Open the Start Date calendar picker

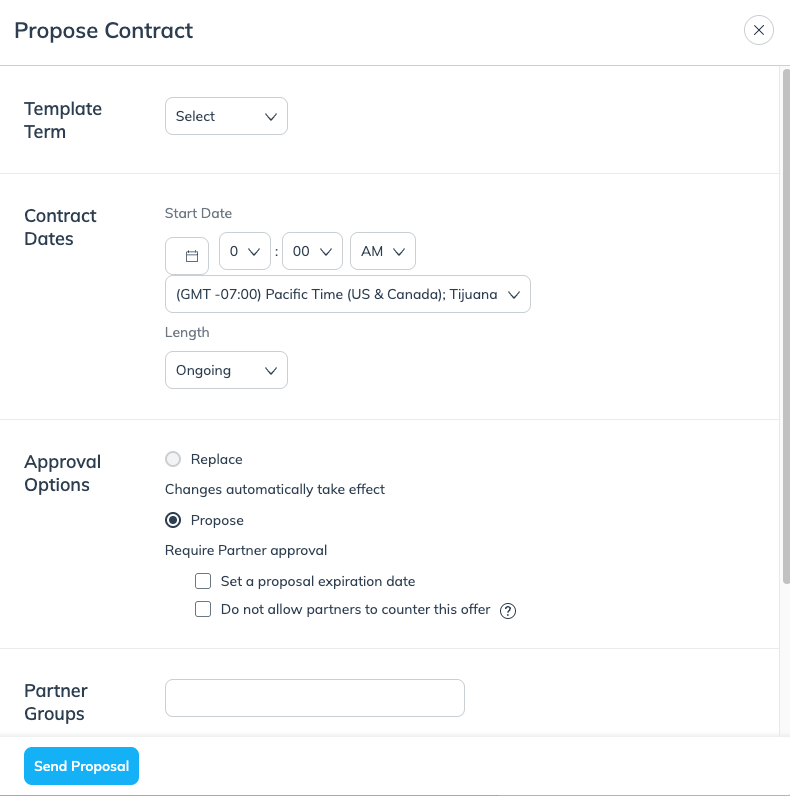tap(187, 256)
